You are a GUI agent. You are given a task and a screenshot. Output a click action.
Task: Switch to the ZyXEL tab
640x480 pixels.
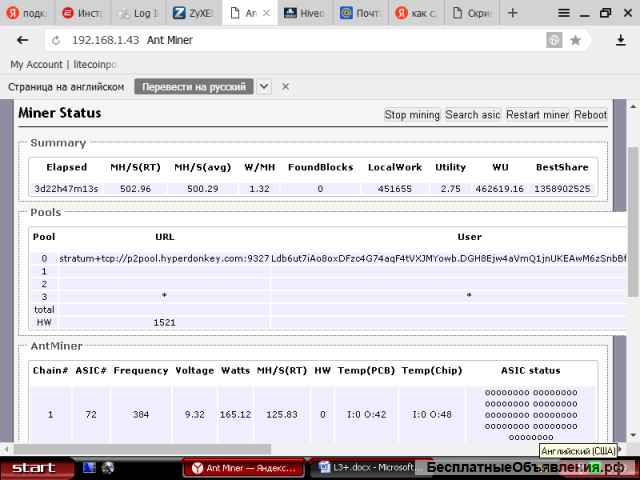click(x=193, y=13)
